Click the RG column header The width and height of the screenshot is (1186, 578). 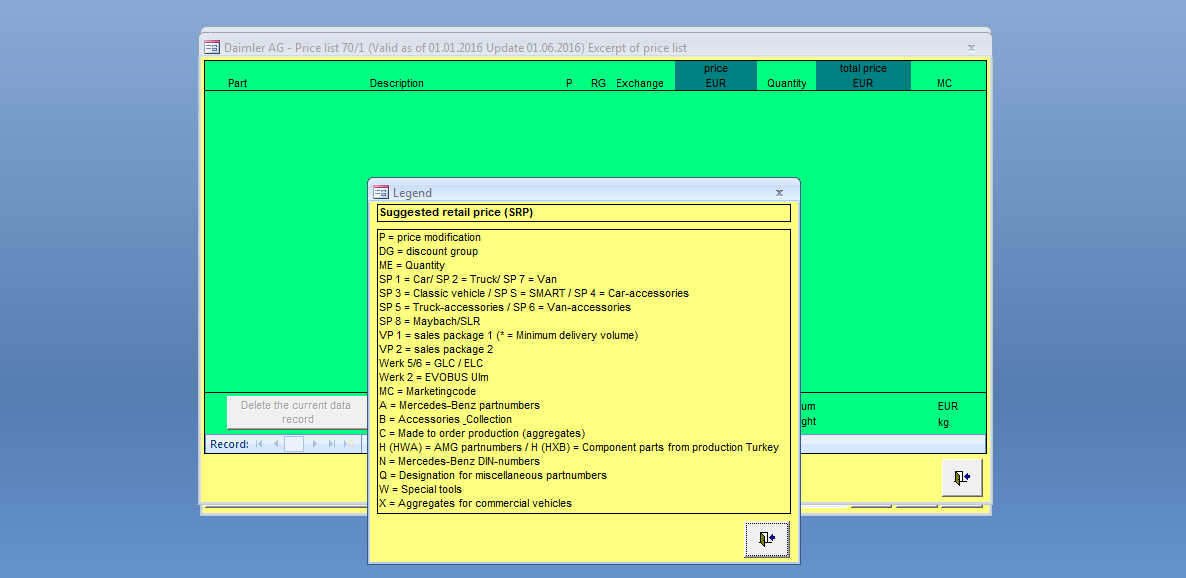click(598, 83)
